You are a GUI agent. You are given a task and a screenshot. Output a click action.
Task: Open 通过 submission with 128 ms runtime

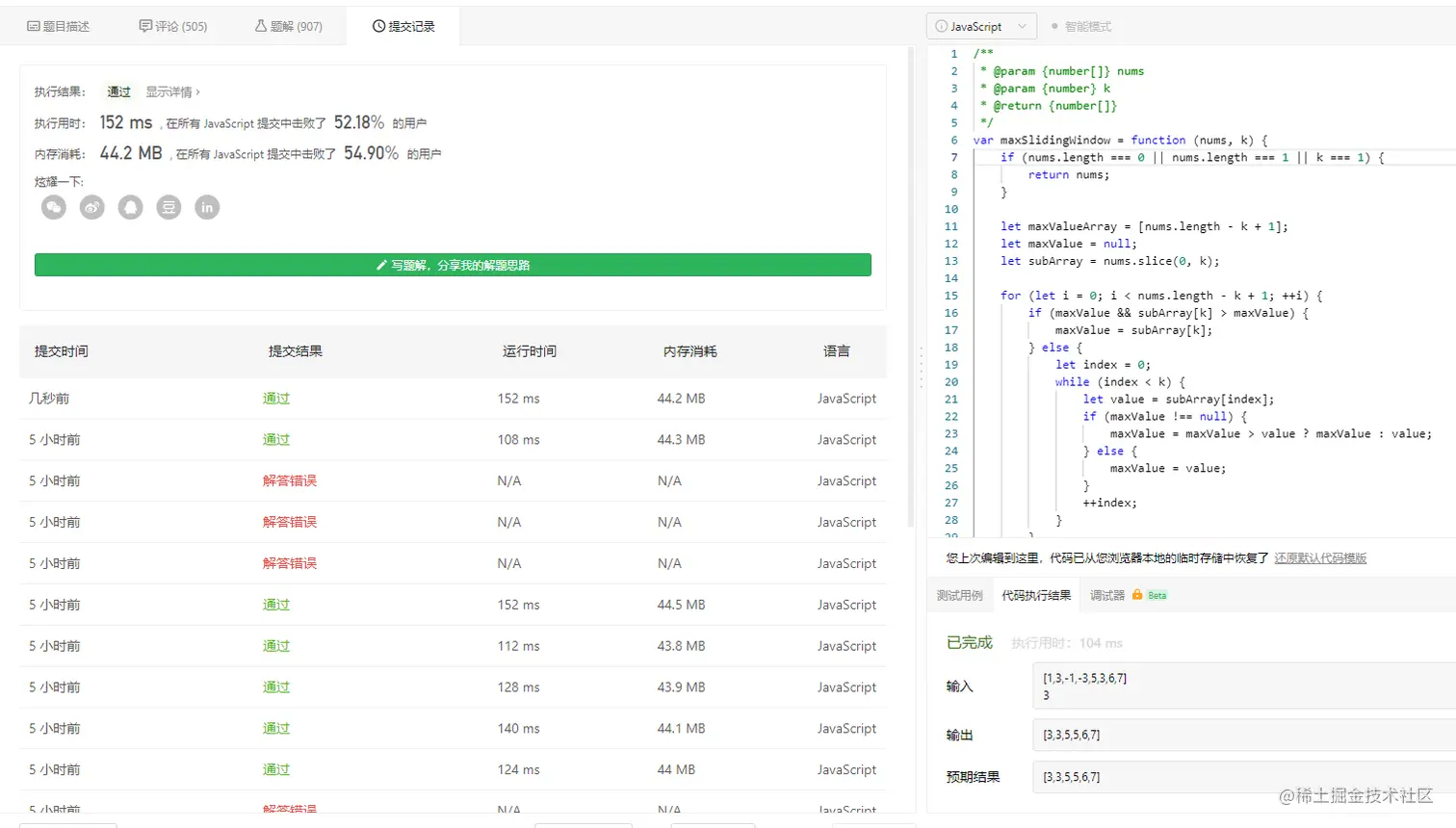pos(276,687)
